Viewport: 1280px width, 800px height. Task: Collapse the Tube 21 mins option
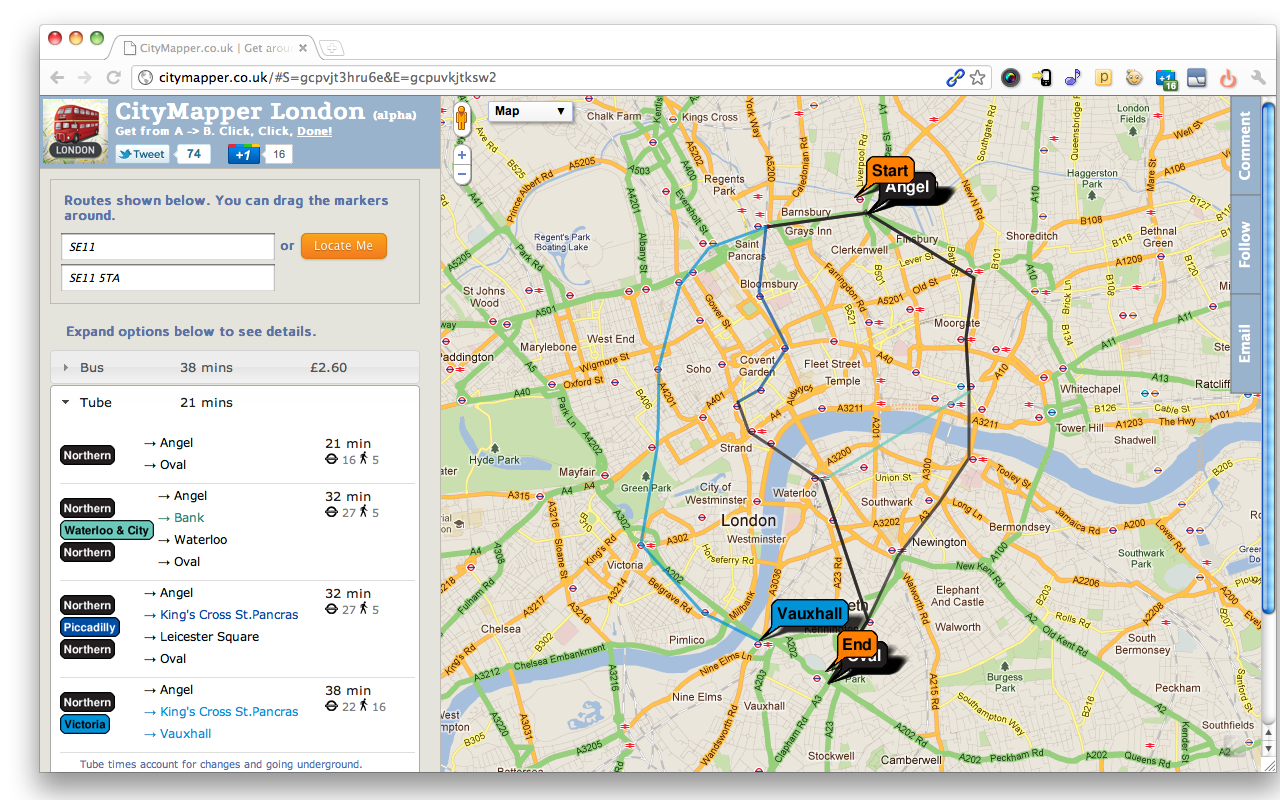[x=235, y=402]
